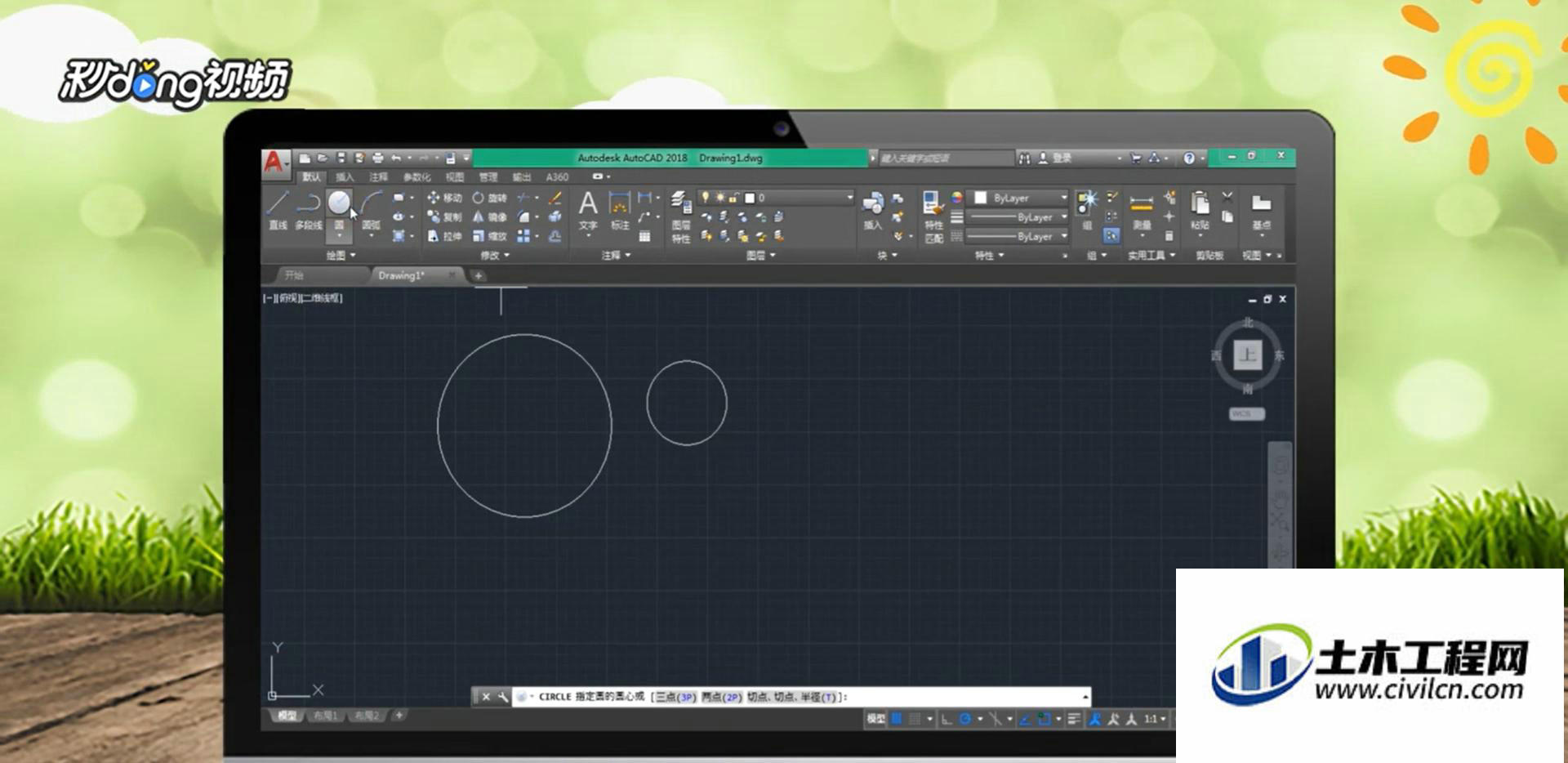
Task: Expand the Modify (修改) panel
Action: (x=495, y=256)
